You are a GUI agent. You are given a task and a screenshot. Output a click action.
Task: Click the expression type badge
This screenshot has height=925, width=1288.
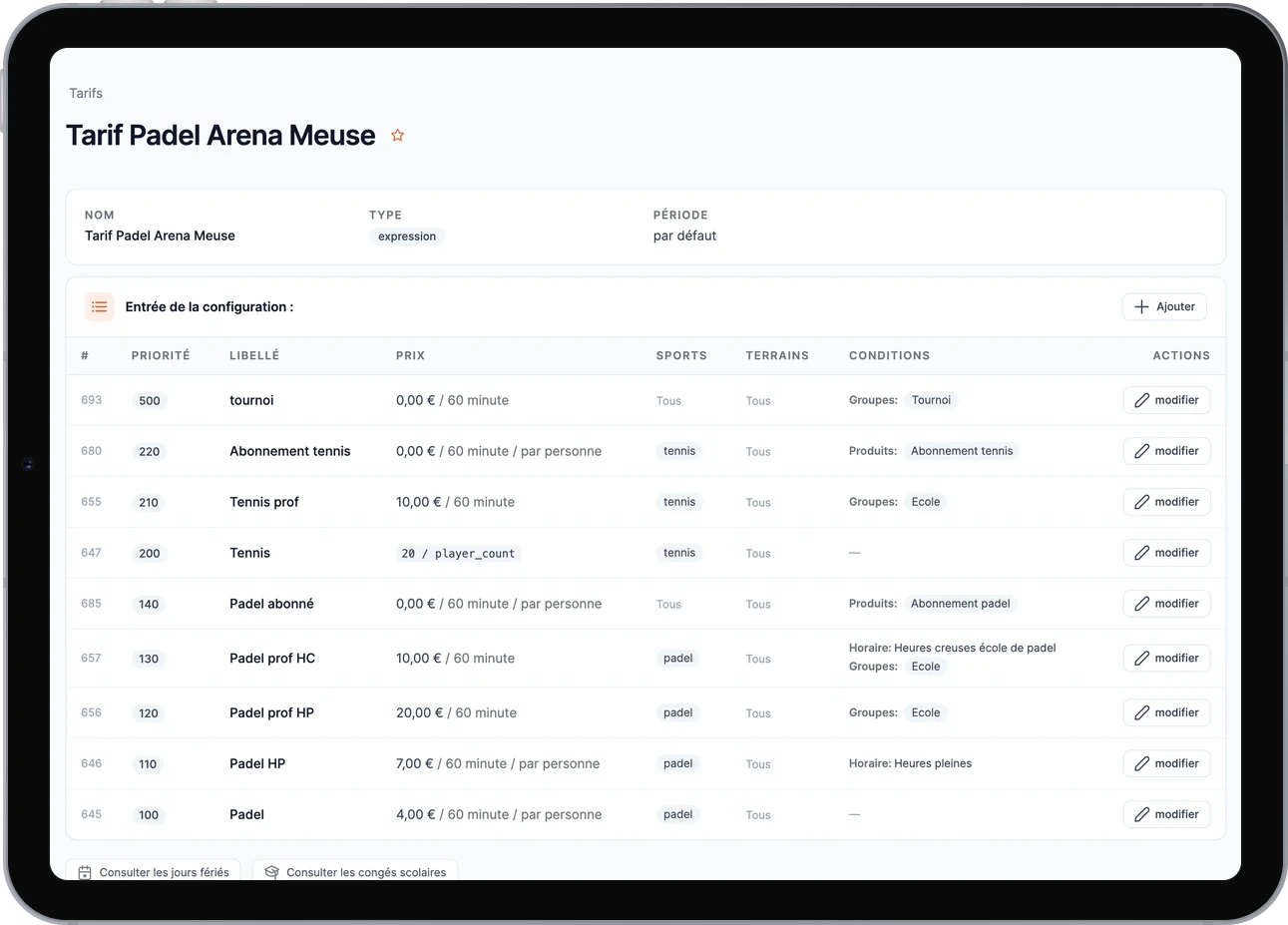407,236
